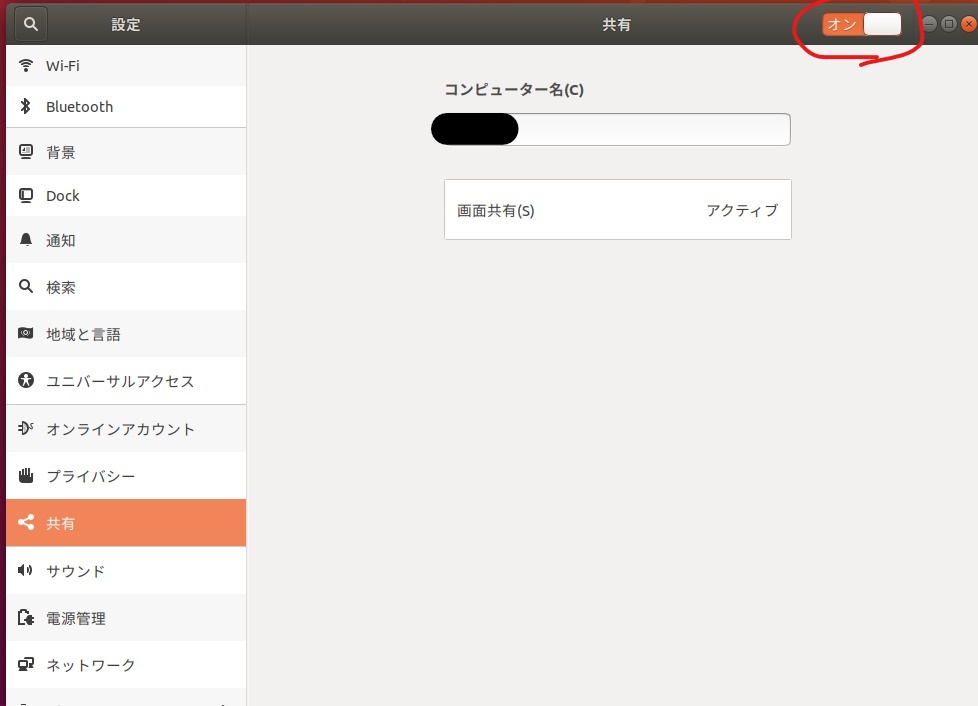Click the 共有 share icon in sidebar

pyautogui.click(x=26, y=522)
